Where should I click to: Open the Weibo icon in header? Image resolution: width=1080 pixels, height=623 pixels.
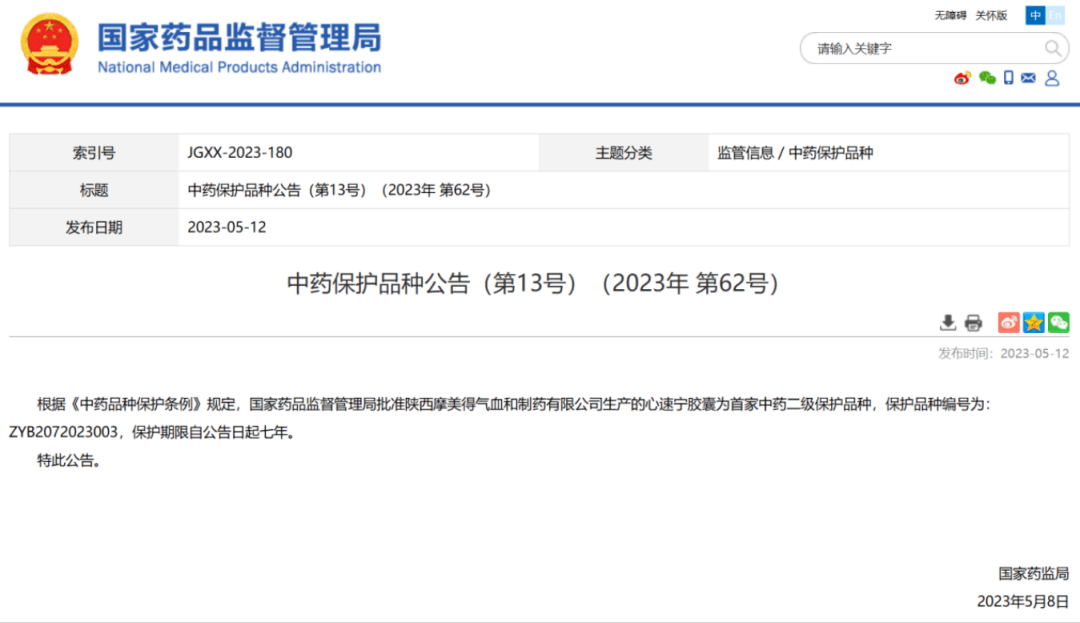962,78
